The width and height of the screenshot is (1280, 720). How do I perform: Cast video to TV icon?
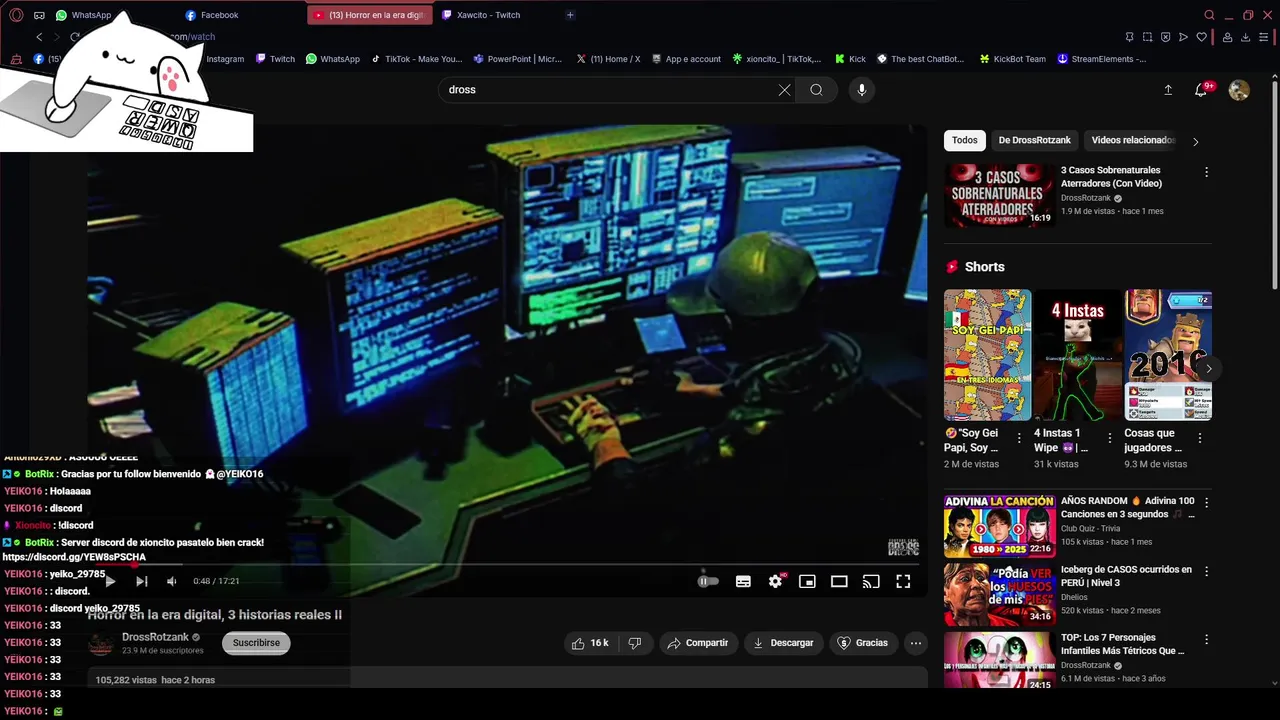tap(871, 581)
